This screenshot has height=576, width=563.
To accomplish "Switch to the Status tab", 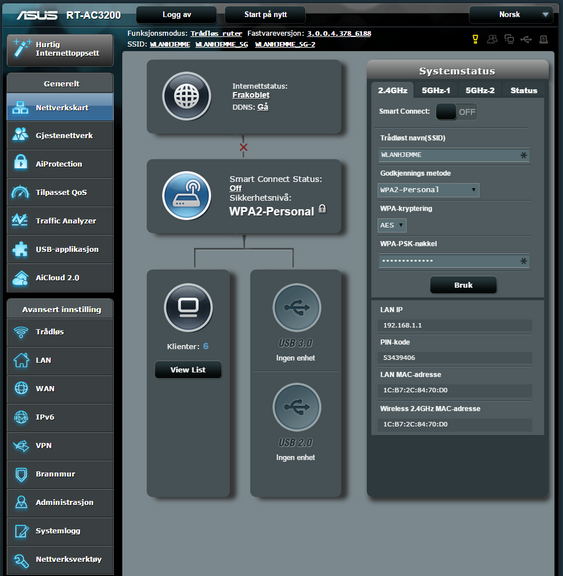I will coord(523,90).
